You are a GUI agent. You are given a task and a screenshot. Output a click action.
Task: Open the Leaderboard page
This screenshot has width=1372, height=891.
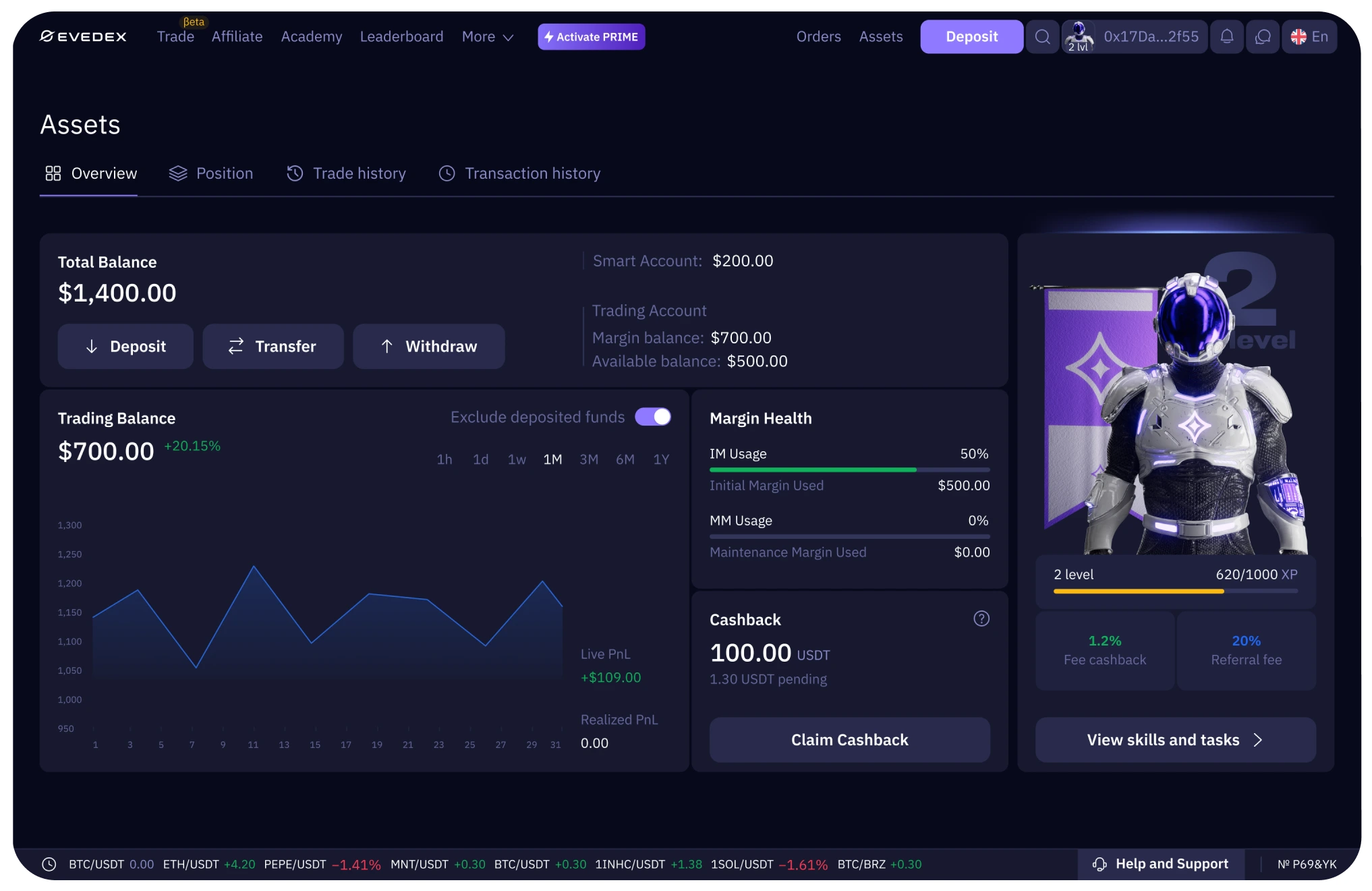401,36
